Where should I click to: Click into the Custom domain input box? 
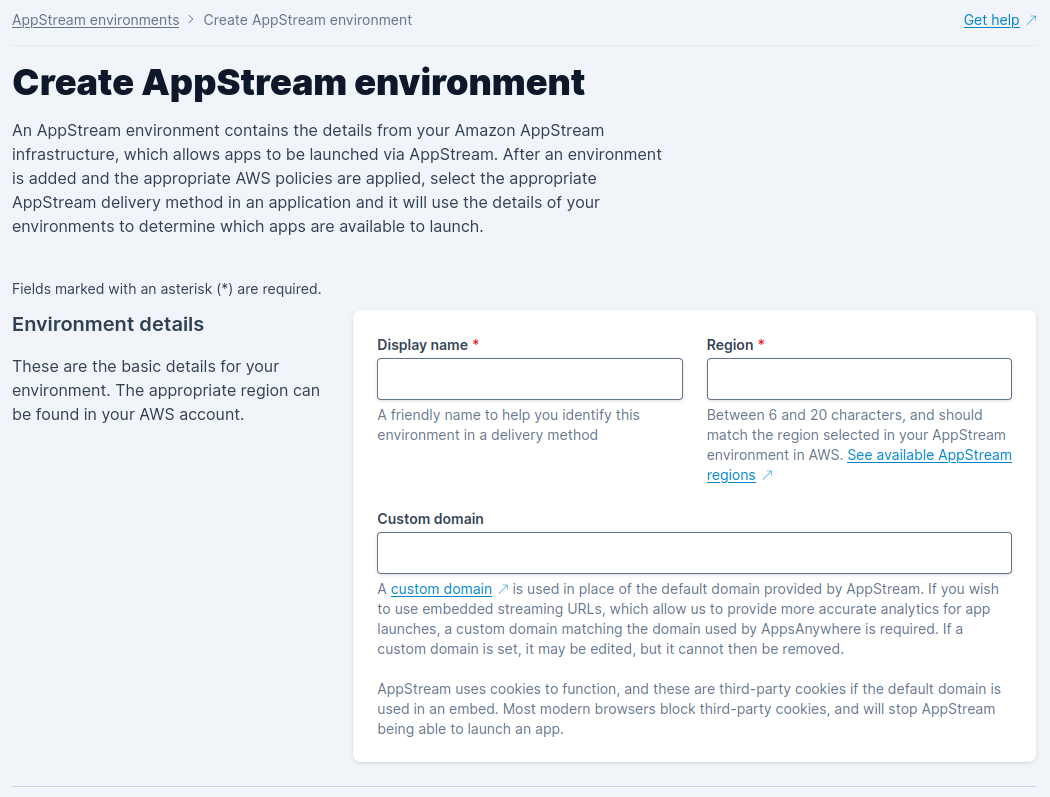[694, 553]
